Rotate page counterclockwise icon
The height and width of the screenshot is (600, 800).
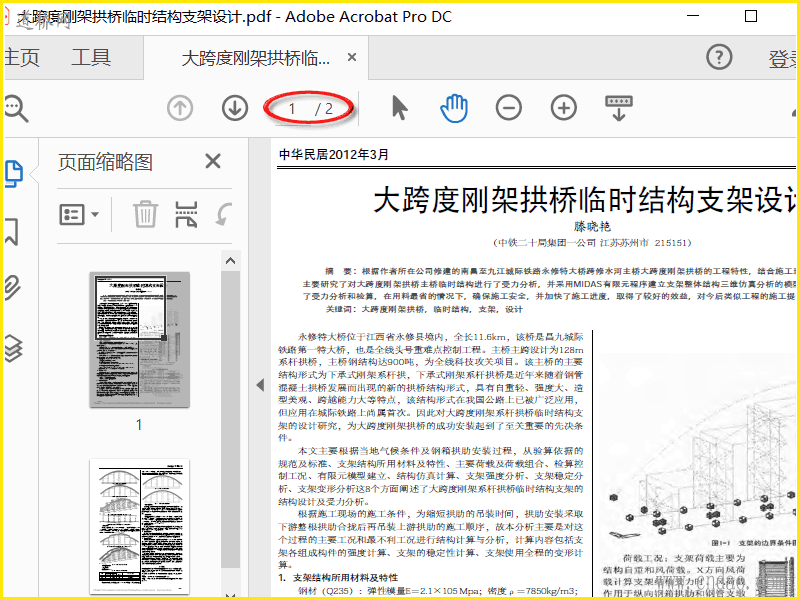pos(224,214)
